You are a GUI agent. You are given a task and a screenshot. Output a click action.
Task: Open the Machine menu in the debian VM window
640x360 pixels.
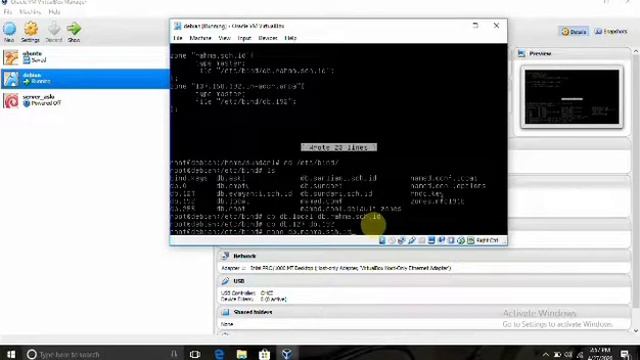click(x=200, y=38)
